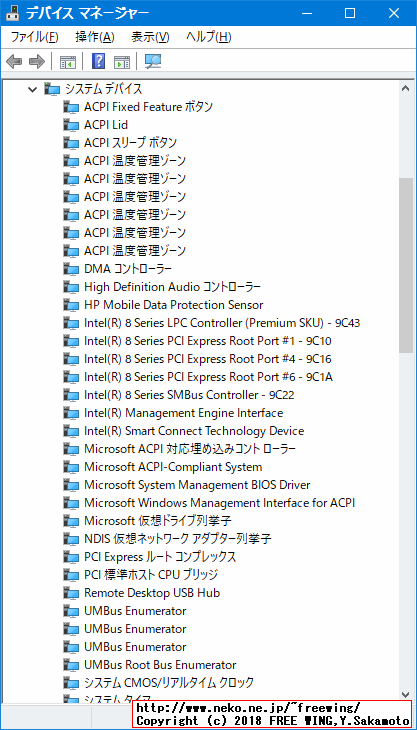
Task: Click the scrollbar down arrow
Action: [x=405, y=694]
